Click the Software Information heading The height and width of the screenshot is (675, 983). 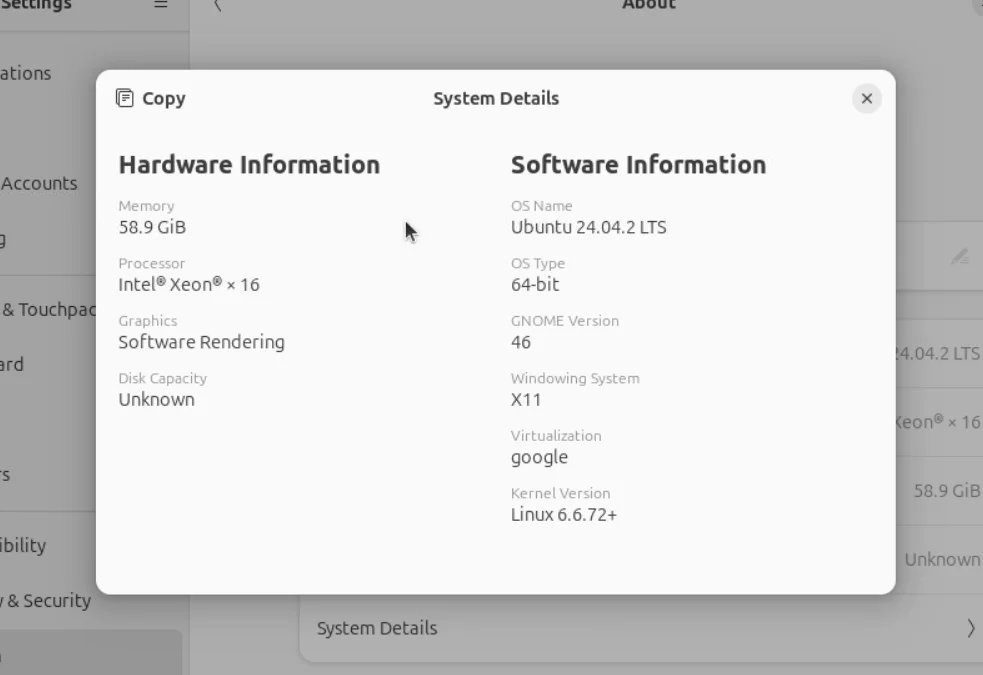click(x=638, y=165)
